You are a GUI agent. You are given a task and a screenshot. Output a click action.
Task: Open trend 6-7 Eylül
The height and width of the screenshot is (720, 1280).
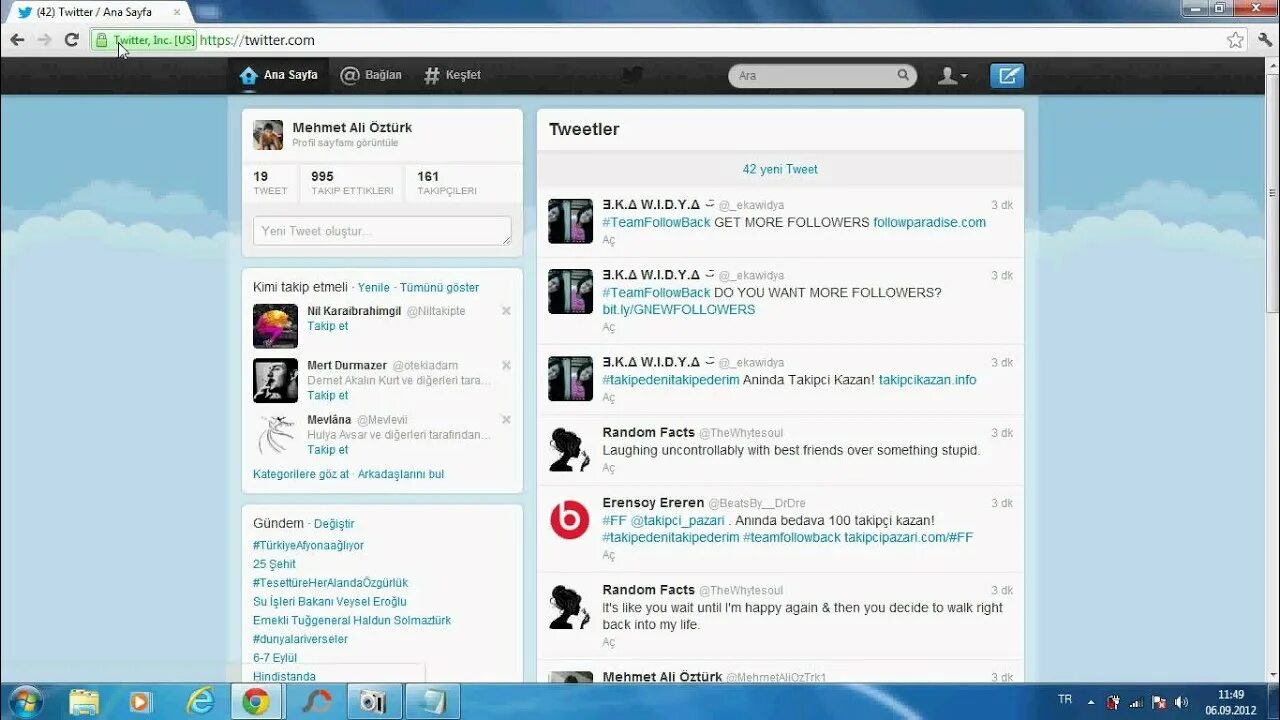click(275, 658)
